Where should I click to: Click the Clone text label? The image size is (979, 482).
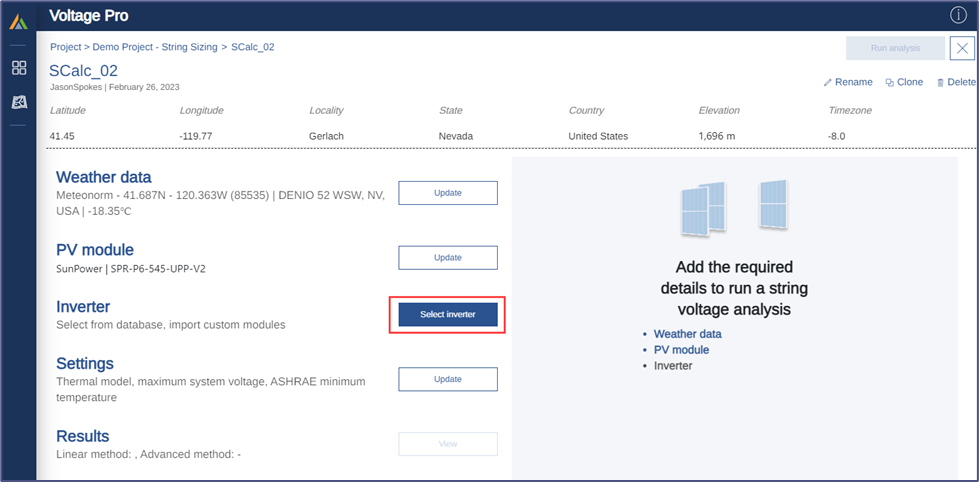click(910, 82)
